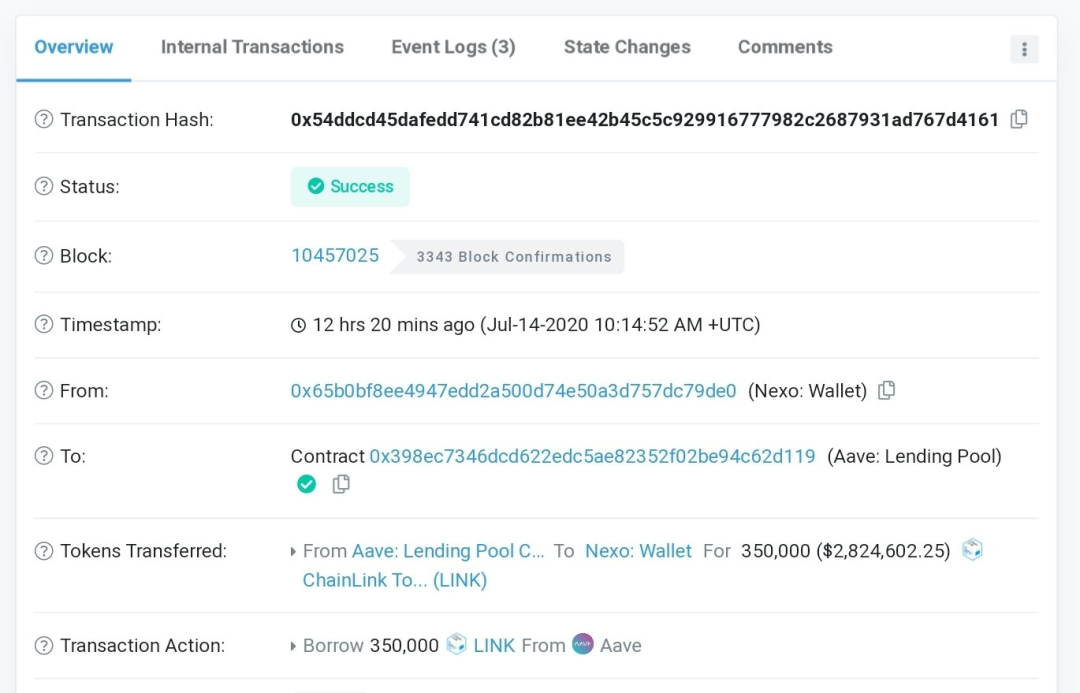Copy the From address with its copy icon
The height and width of the screenshot is (693, 1080).
pos(886,390)
